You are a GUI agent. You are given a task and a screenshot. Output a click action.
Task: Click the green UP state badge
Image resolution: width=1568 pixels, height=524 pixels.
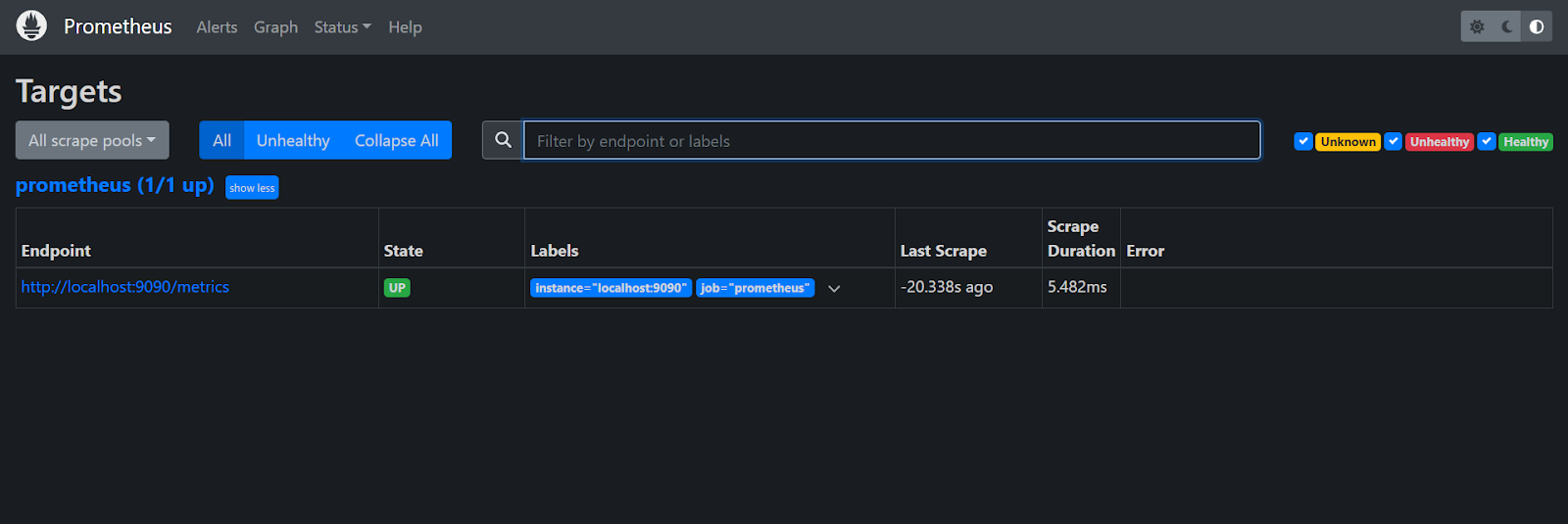coord(397,288)
